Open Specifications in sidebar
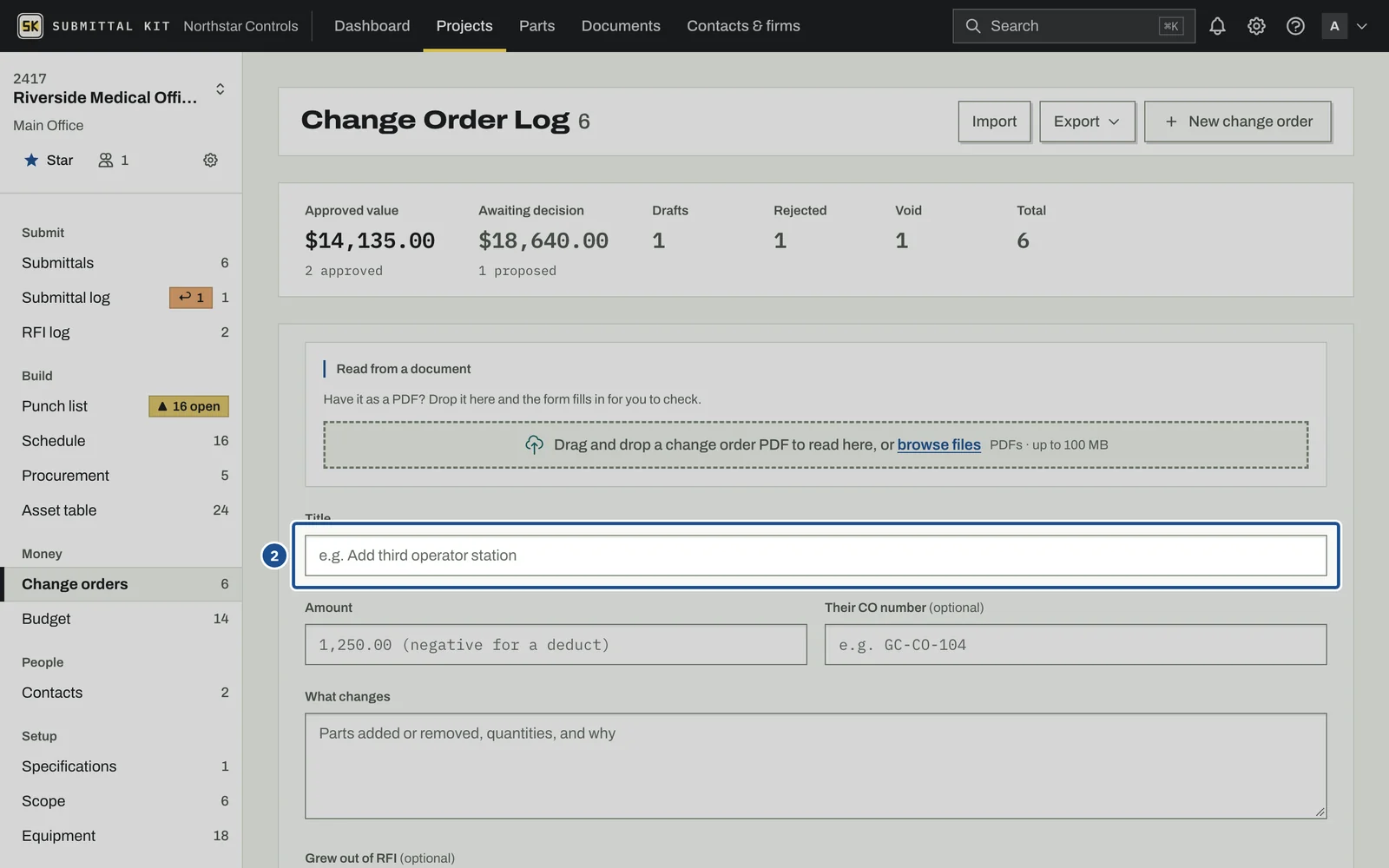Screen dimensions: 1389x868 click(x=122, y=766)
